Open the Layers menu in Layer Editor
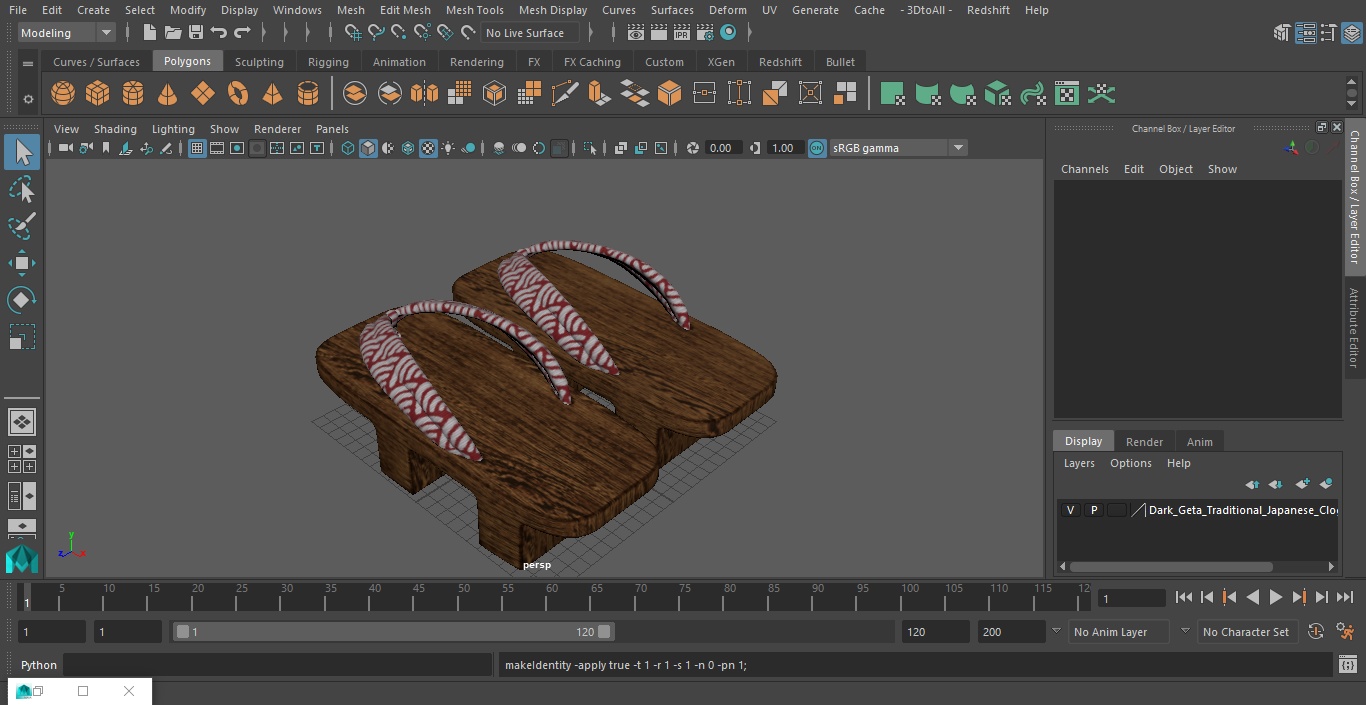 point(1078,463)
